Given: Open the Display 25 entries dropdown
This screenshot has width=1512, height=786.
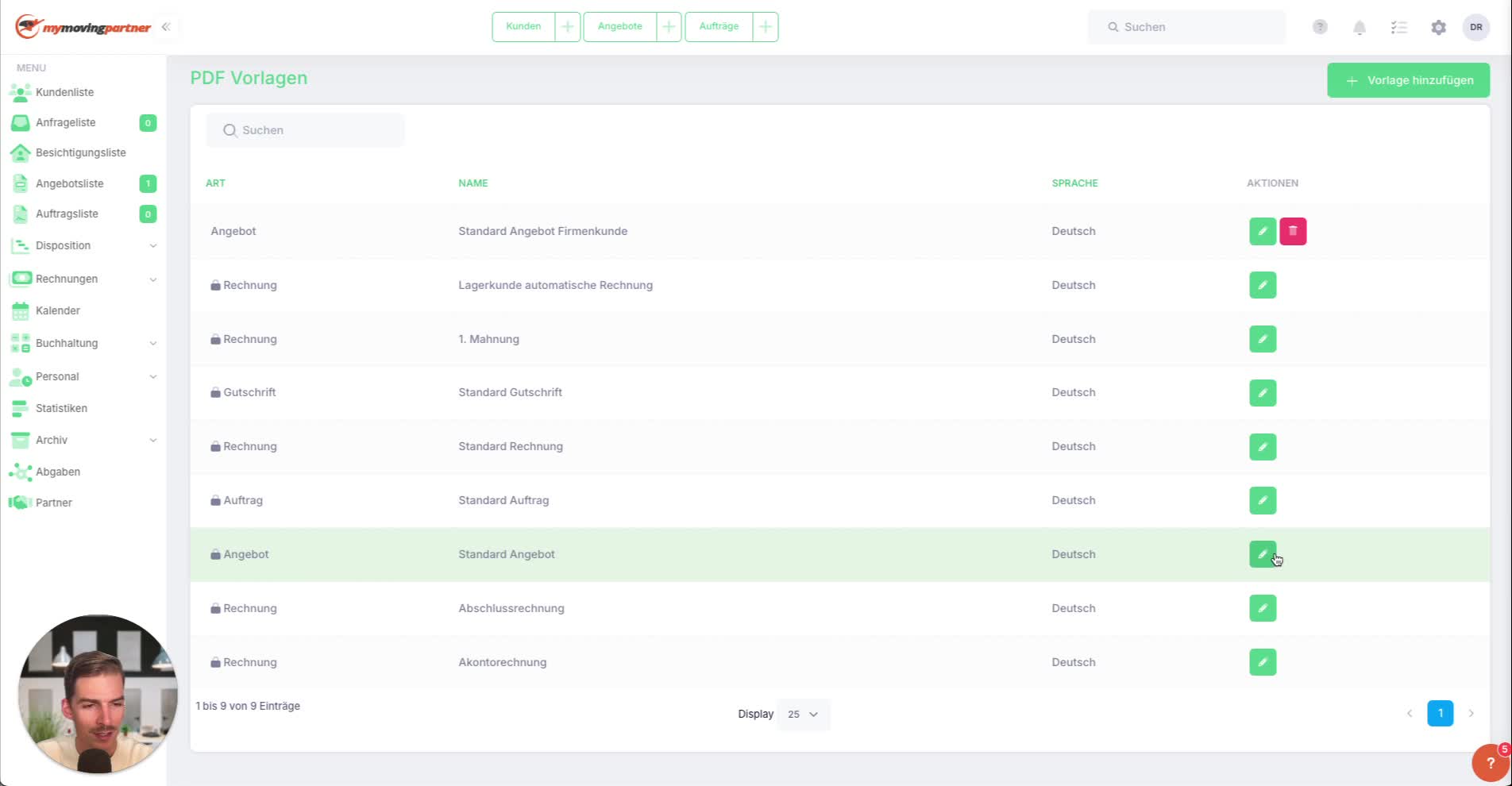Looking at the screenshot, I should pyautogui.click(x=804, y=715).
